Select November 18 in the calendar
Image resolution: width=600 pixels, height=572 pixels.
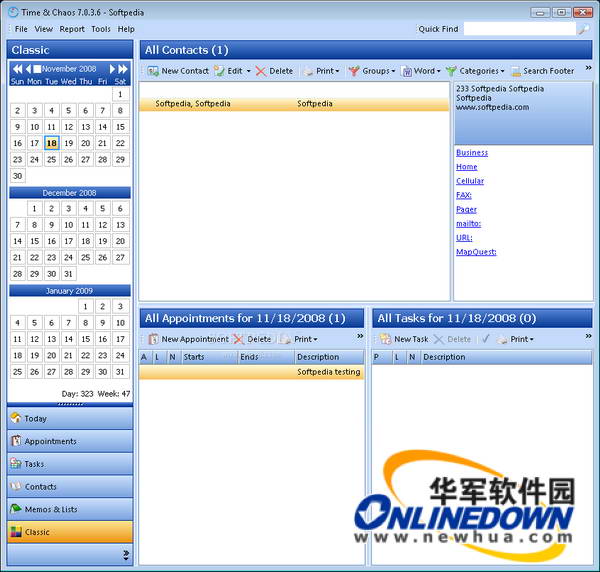click(x=52, y=143)
